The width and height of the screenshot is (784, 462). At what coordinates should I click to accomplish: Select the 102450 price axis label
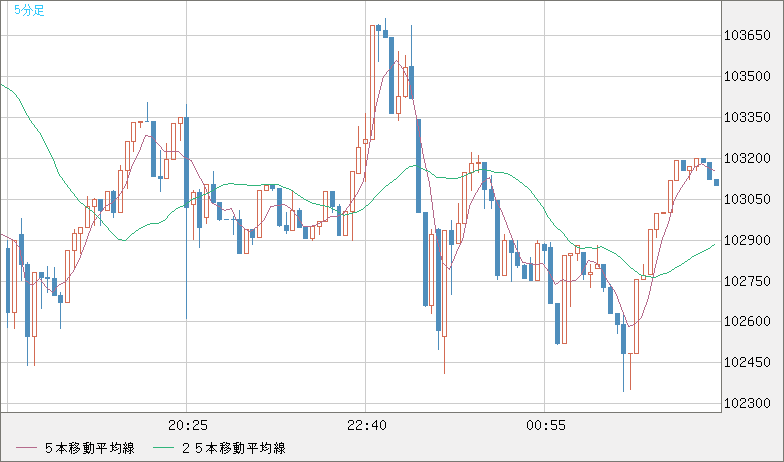coord(747,362)
